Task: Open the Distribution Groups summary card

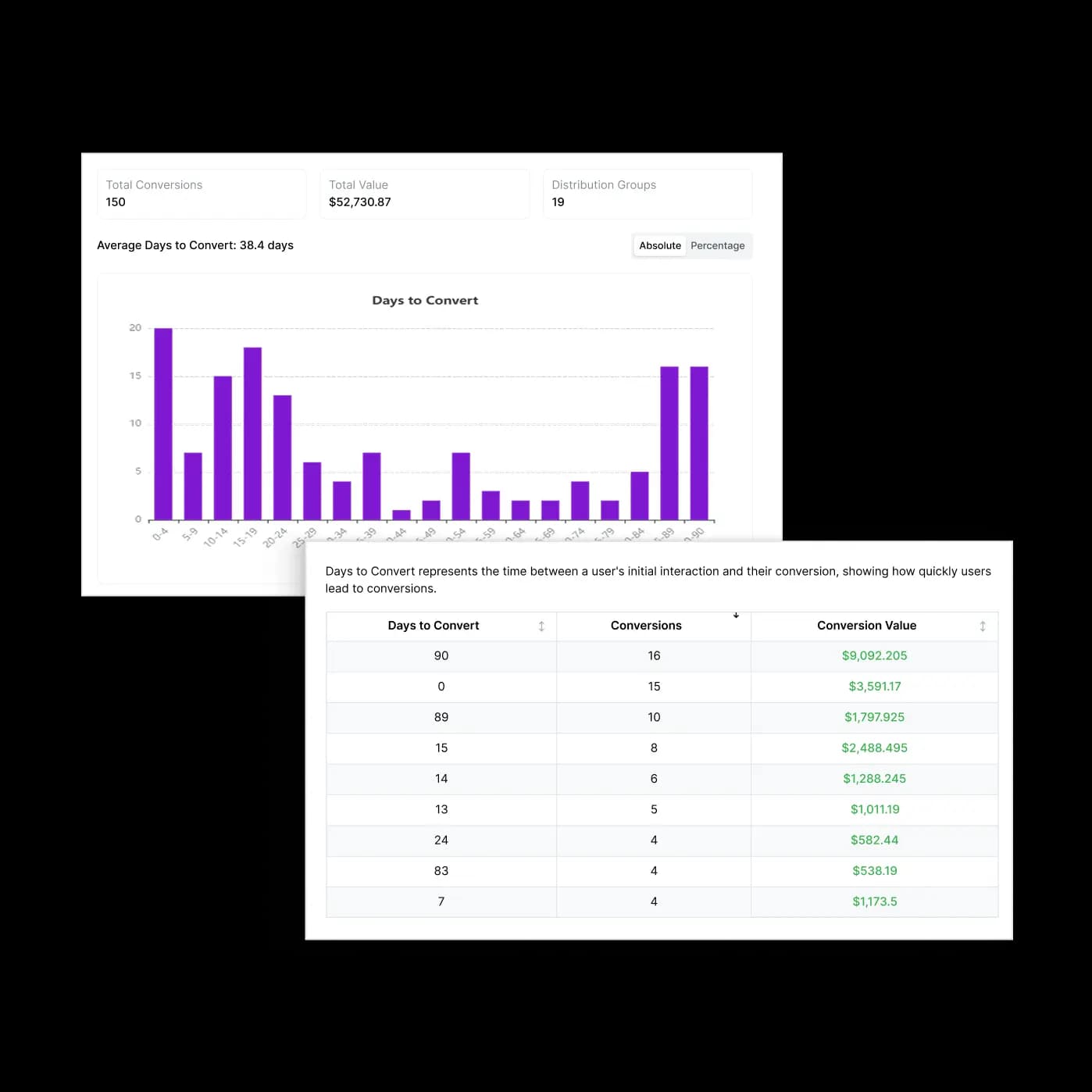Action: pos(647,194)
